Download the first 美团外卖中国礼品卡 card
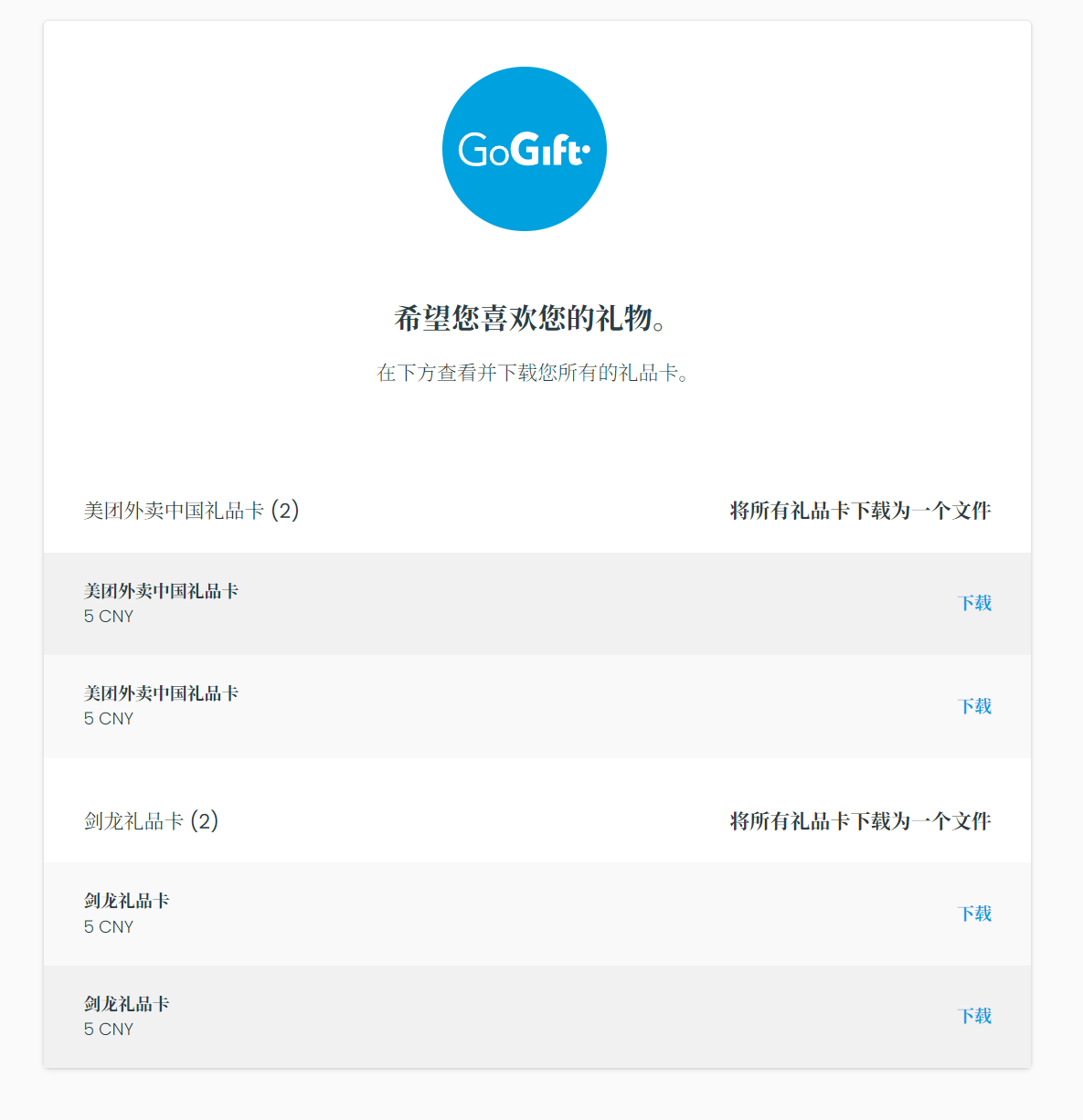The width and height of the screenshot is (1083, 1120). click(x=975, y=603)
